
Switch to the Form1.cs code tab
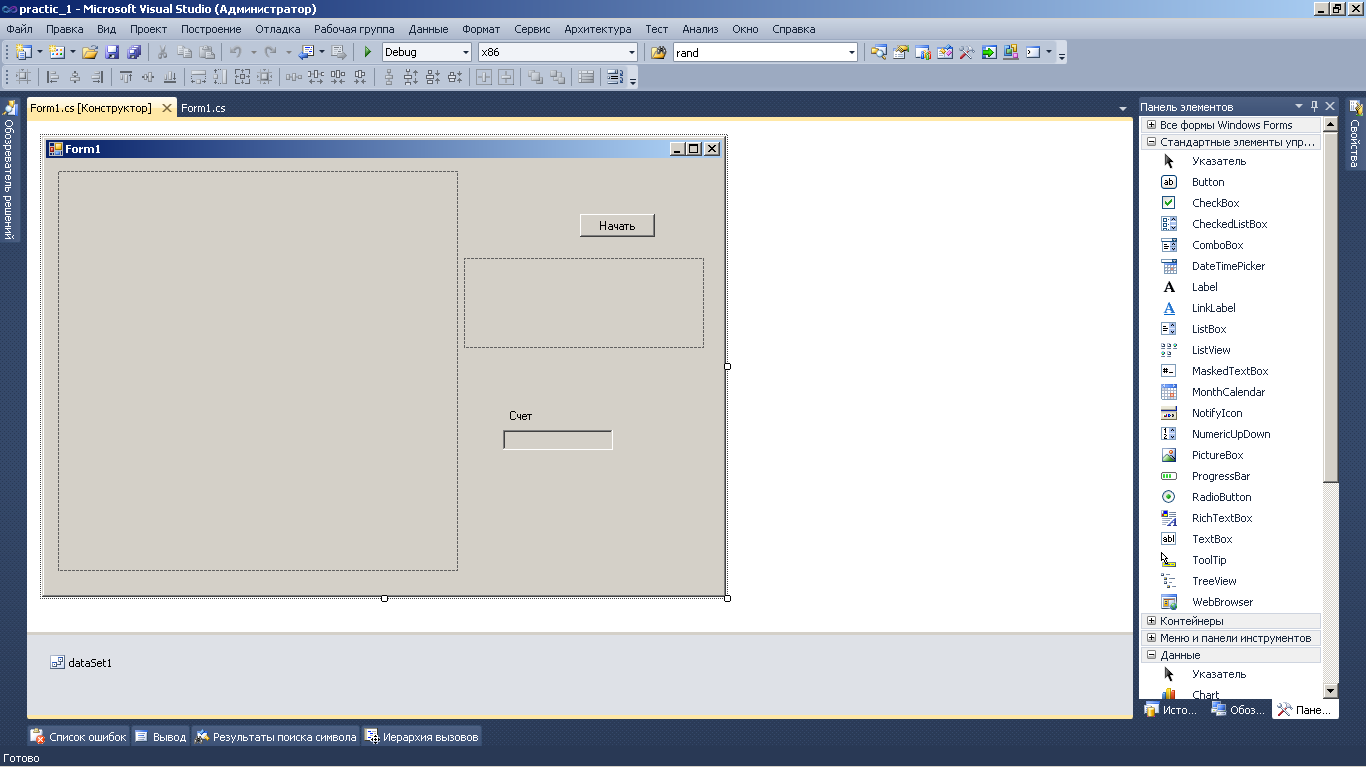(203, 108)
